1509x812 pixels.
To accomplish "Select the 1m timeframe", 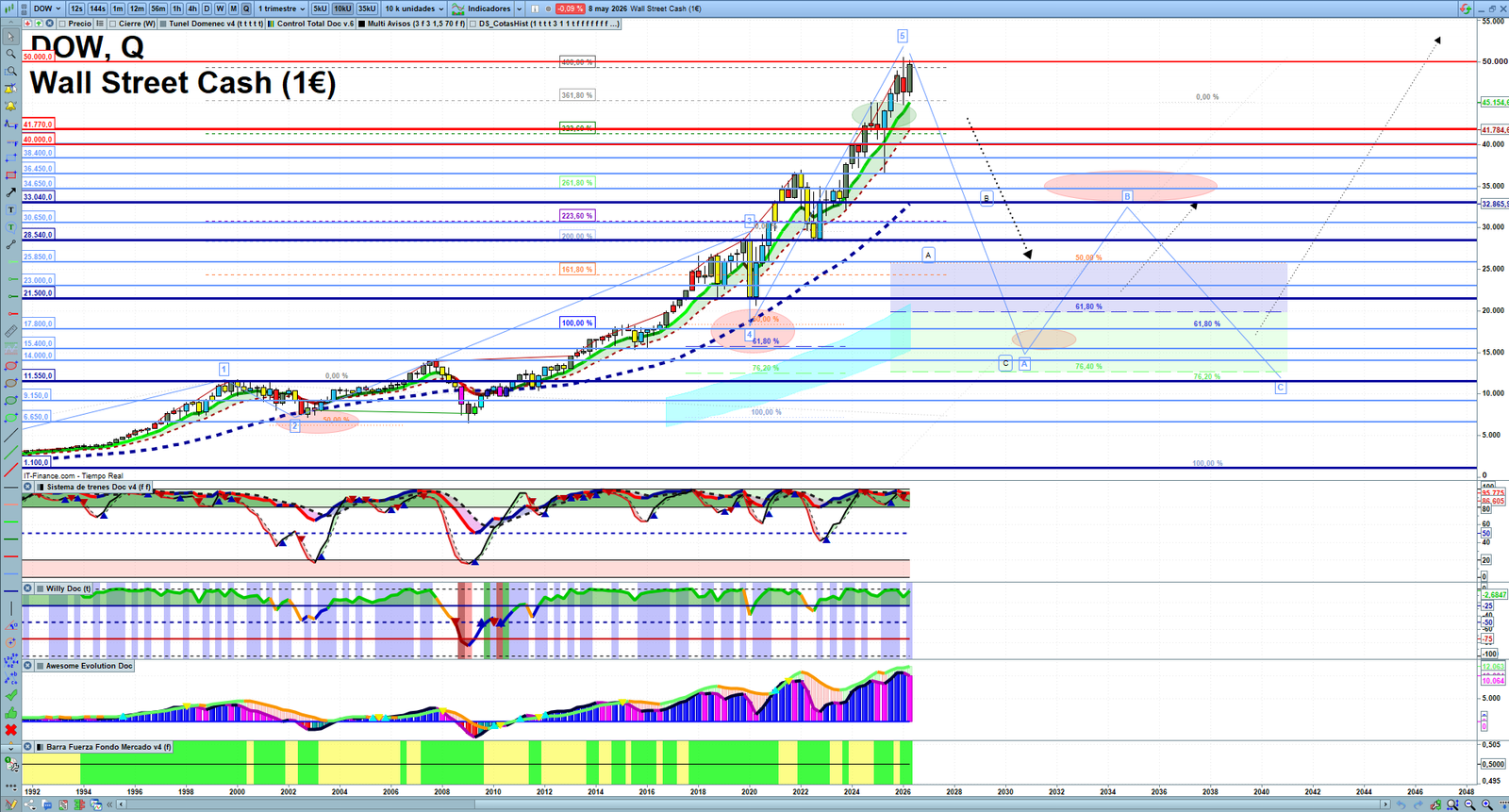I will 118,8.
